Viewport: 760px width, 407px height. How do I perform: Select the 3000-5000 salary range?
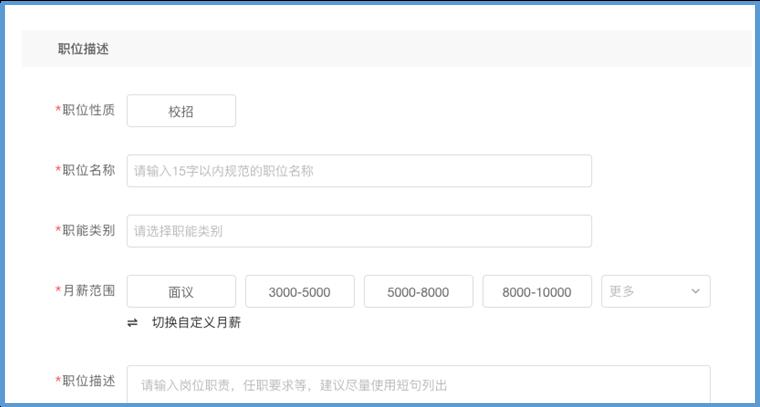300,292
